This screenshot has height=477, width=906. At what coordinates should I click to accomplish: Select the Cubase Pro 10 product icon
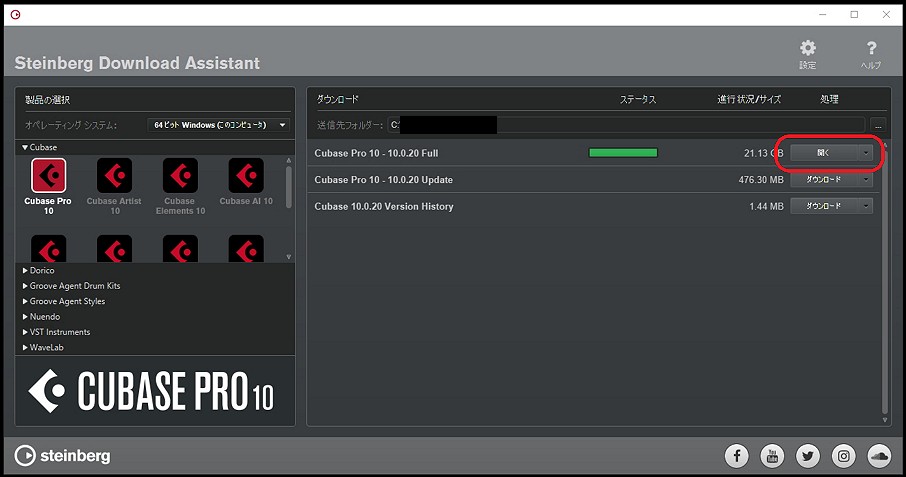point(48,175)
